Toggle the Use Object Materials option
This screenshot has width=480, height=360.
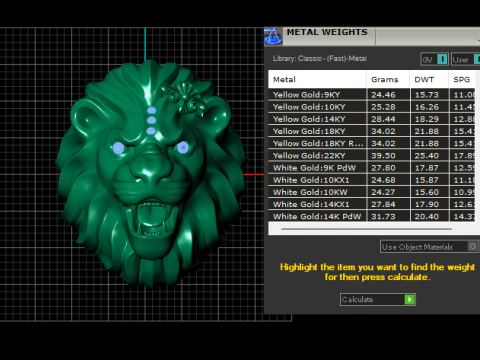472,247
